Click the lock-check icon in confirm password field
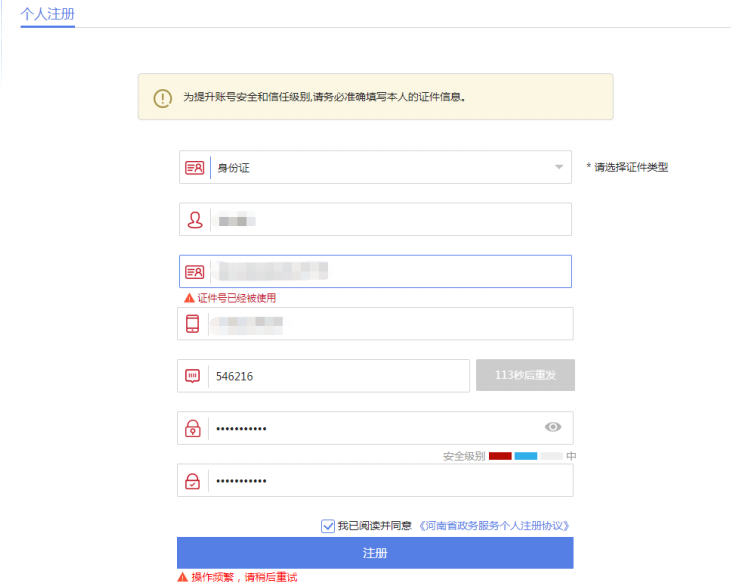 193,481
